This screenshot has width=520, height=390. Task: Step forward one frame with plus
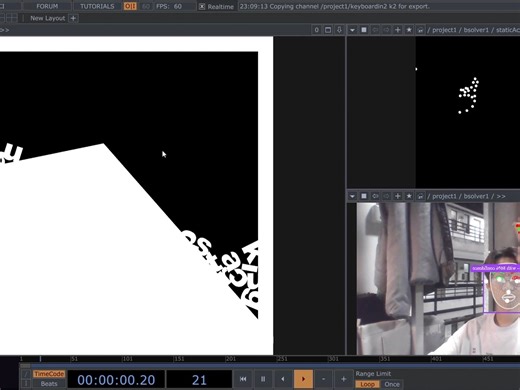point(343,379)
